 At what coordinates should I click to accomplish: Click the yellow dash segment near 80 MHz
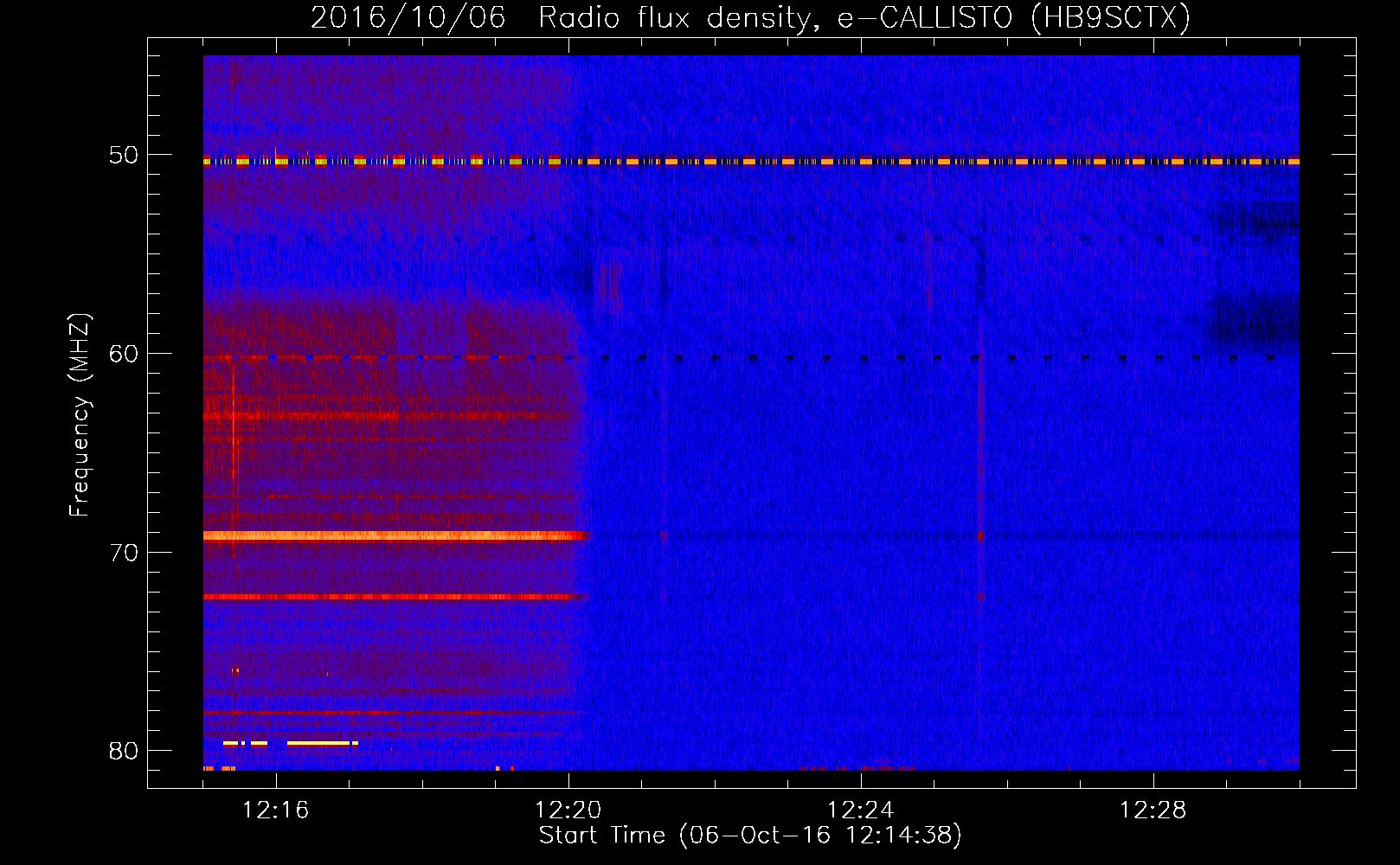(x=318, y=743)
